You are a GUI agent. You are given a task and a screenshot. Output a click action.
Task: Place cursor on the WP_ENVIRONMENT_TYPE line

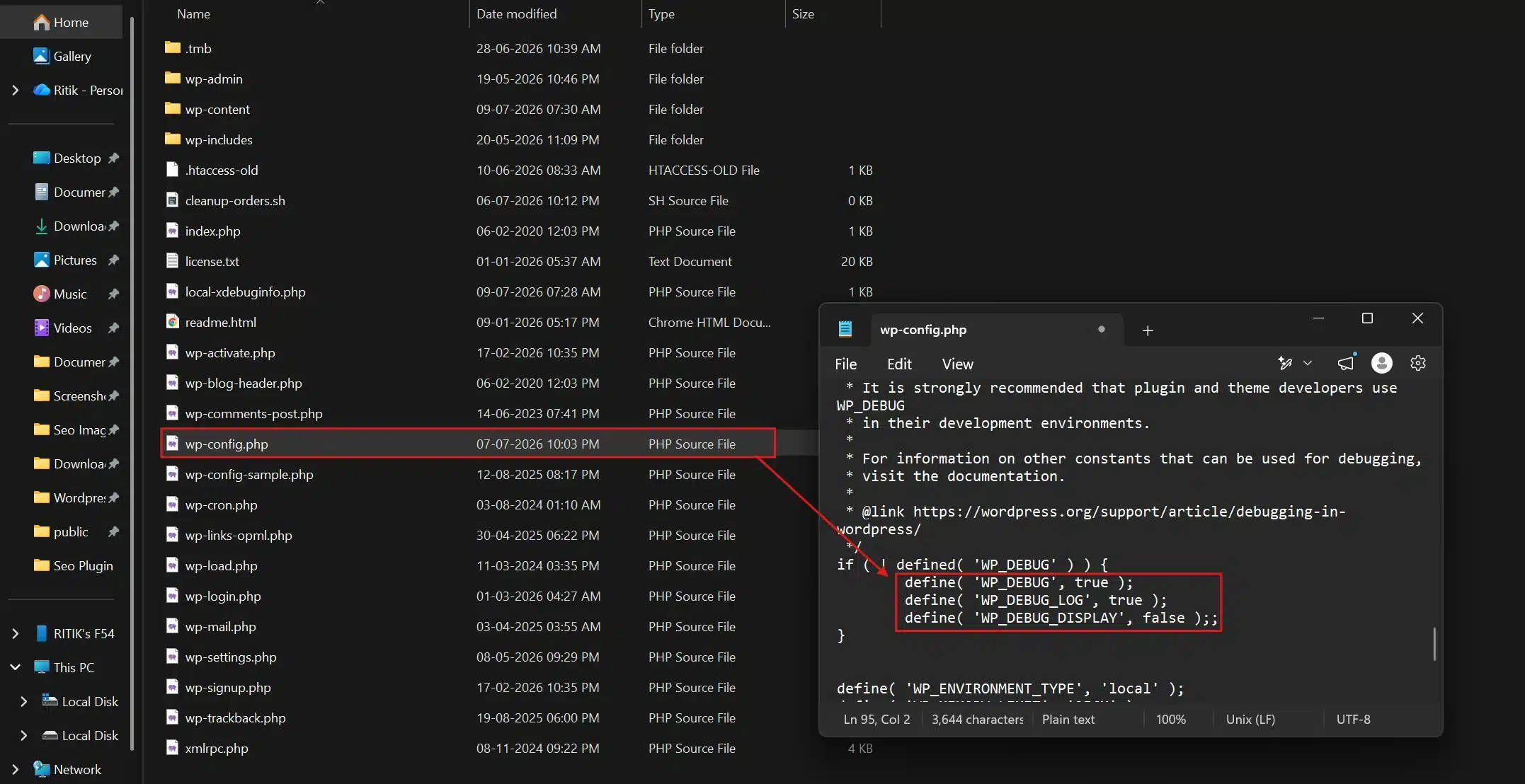click(1010, 688)
